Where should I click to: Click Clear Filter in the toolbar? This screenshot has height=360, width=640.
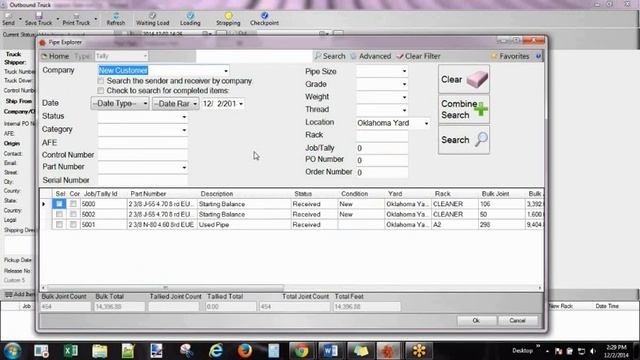418,56
